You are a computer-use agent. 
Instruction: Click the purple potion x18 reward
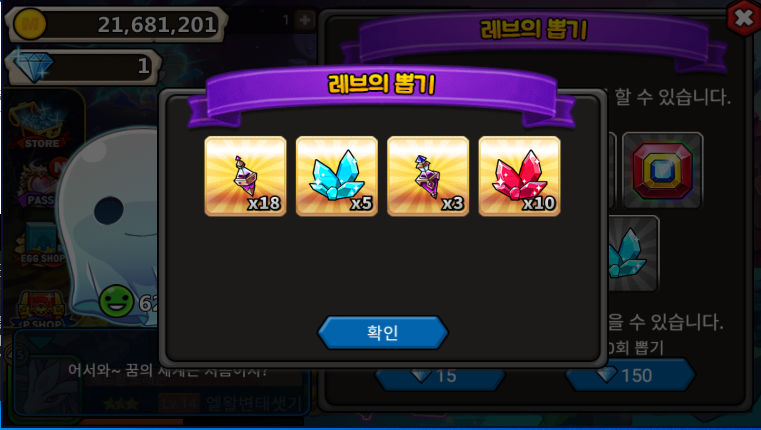coord(245,176)
